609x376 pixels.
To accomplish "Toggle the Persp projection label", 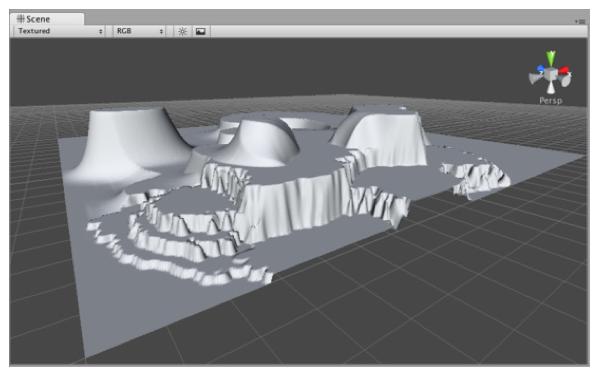I will point(551,101).
